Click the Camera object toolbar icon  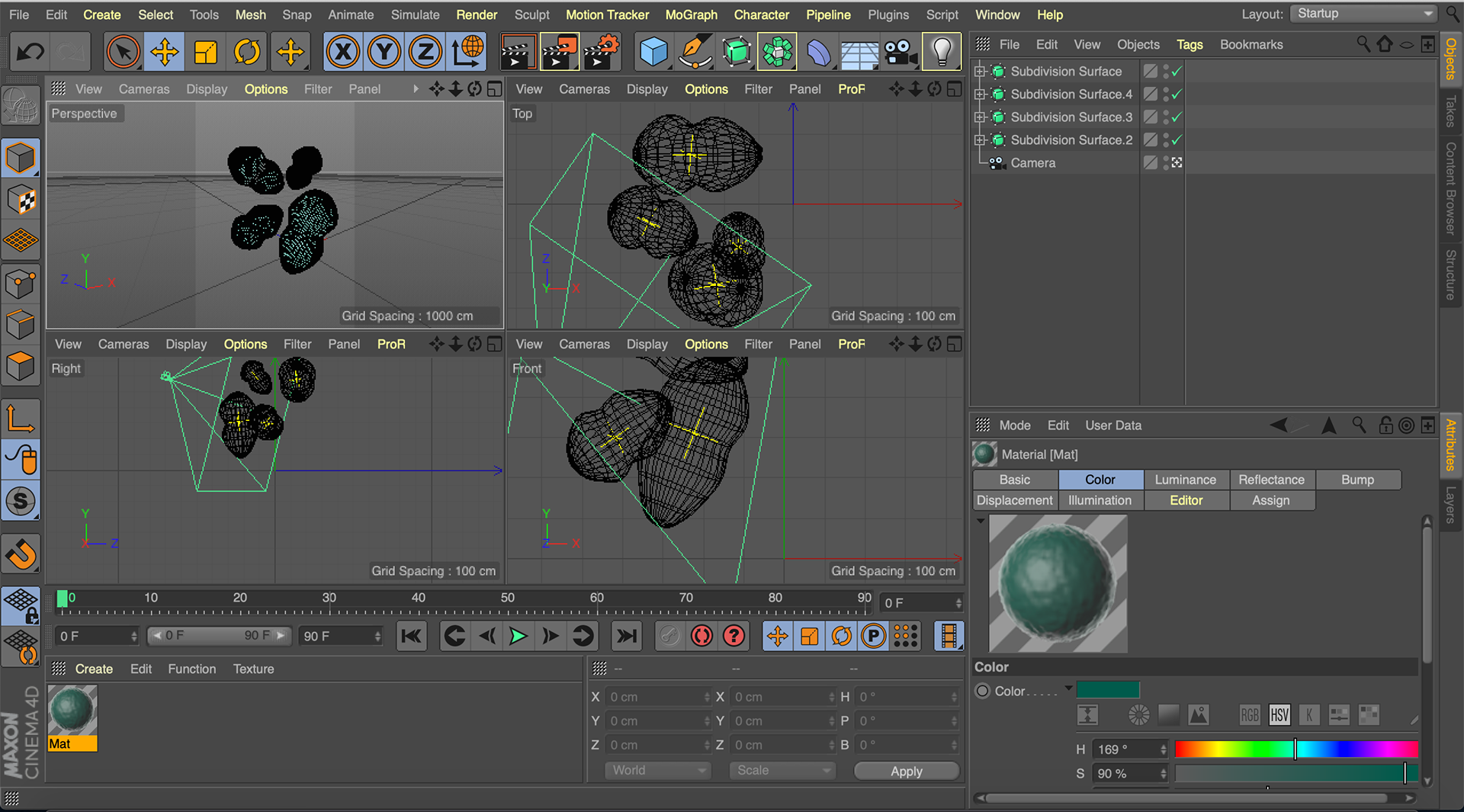(900, 52)
